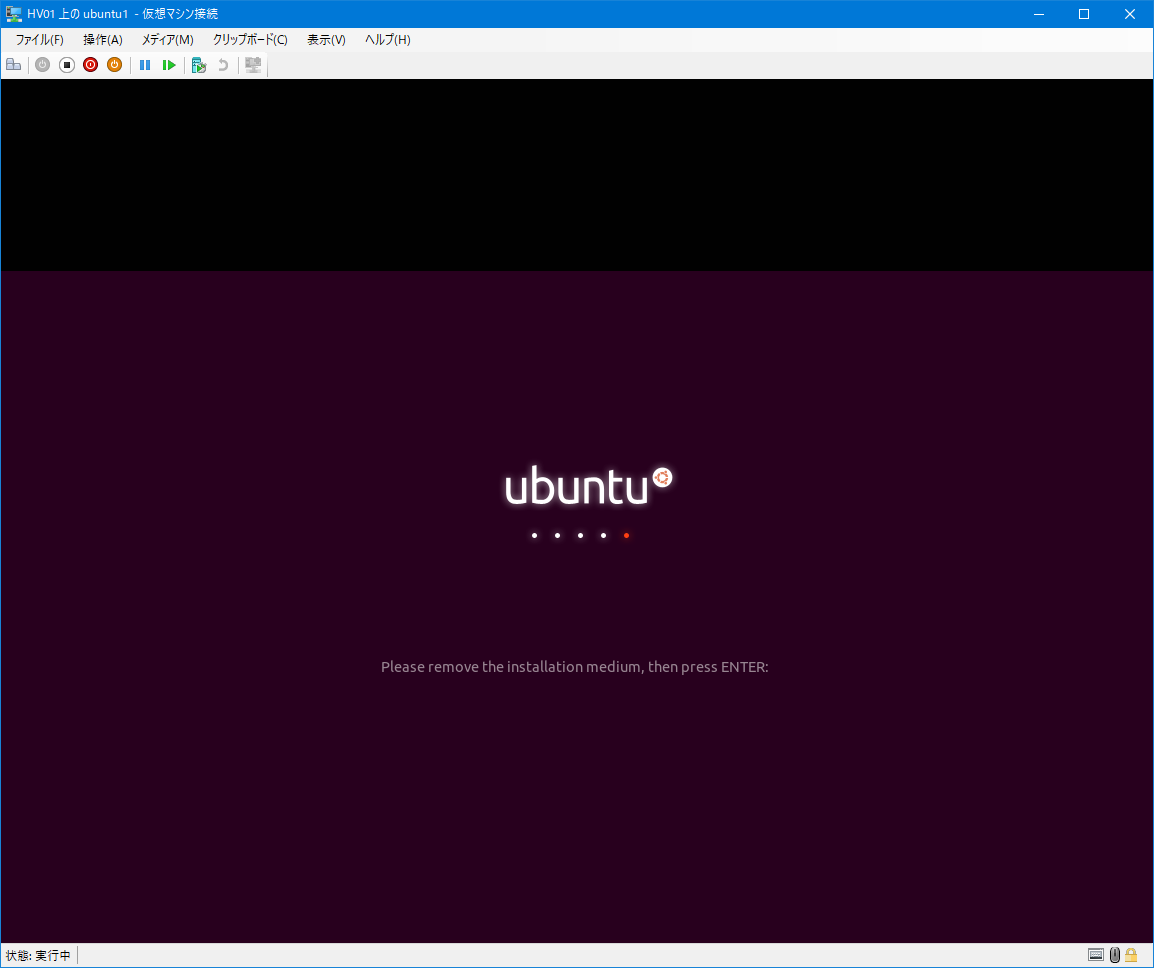Open the 操作 menu
The image size is (1154, 968).
pos(102,40)
